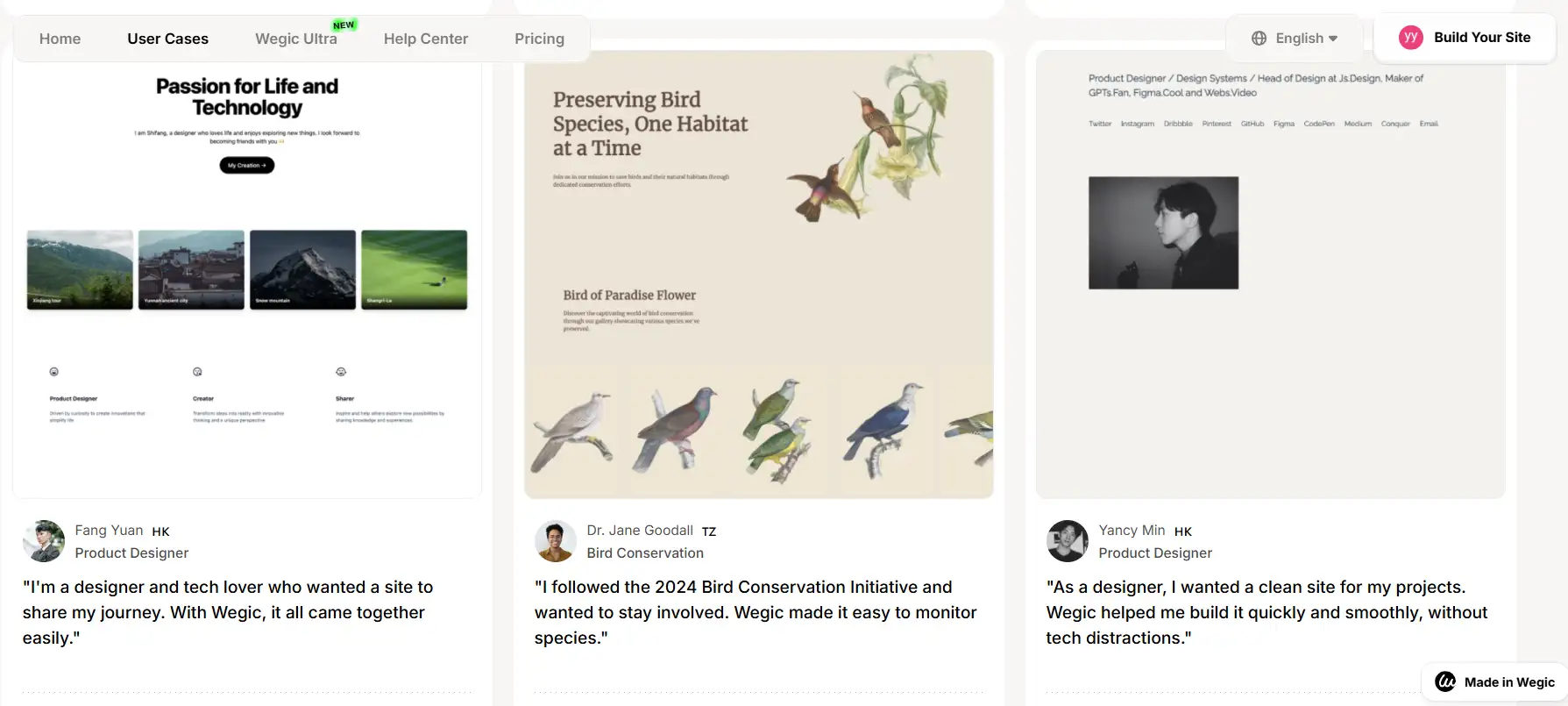This screenshot has height=706, width=1568.
Task: Click the Bird of Paradise Flower heading
Action: point(629,295)
